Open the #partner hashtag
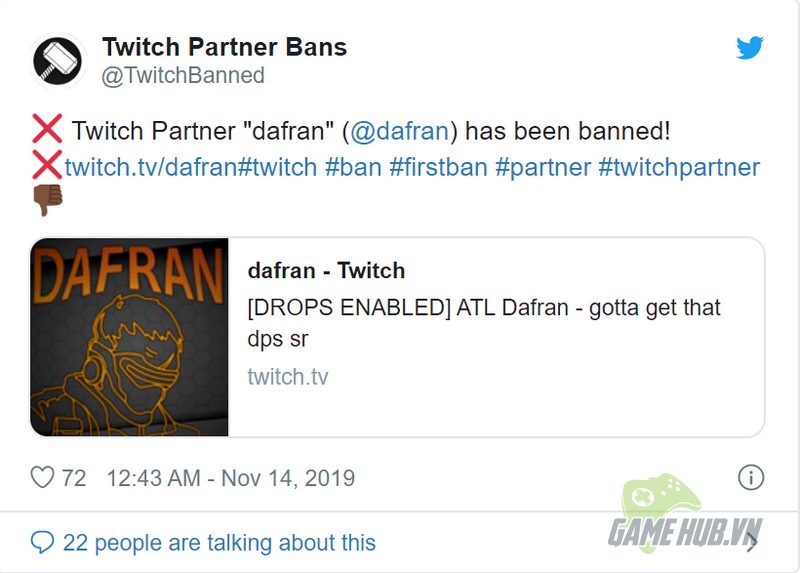 click(543, 167)
